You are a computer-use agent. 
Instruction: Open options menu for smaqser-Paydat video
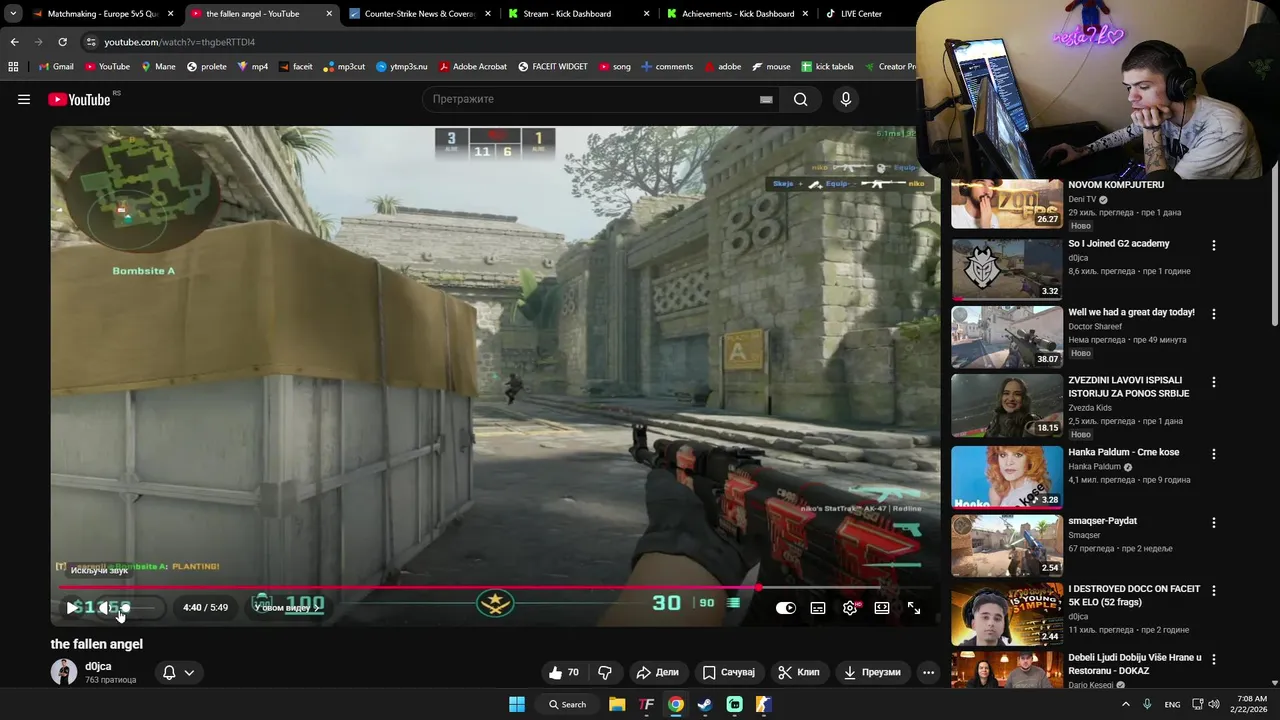pyautogui.click(x=1214, y=523)
